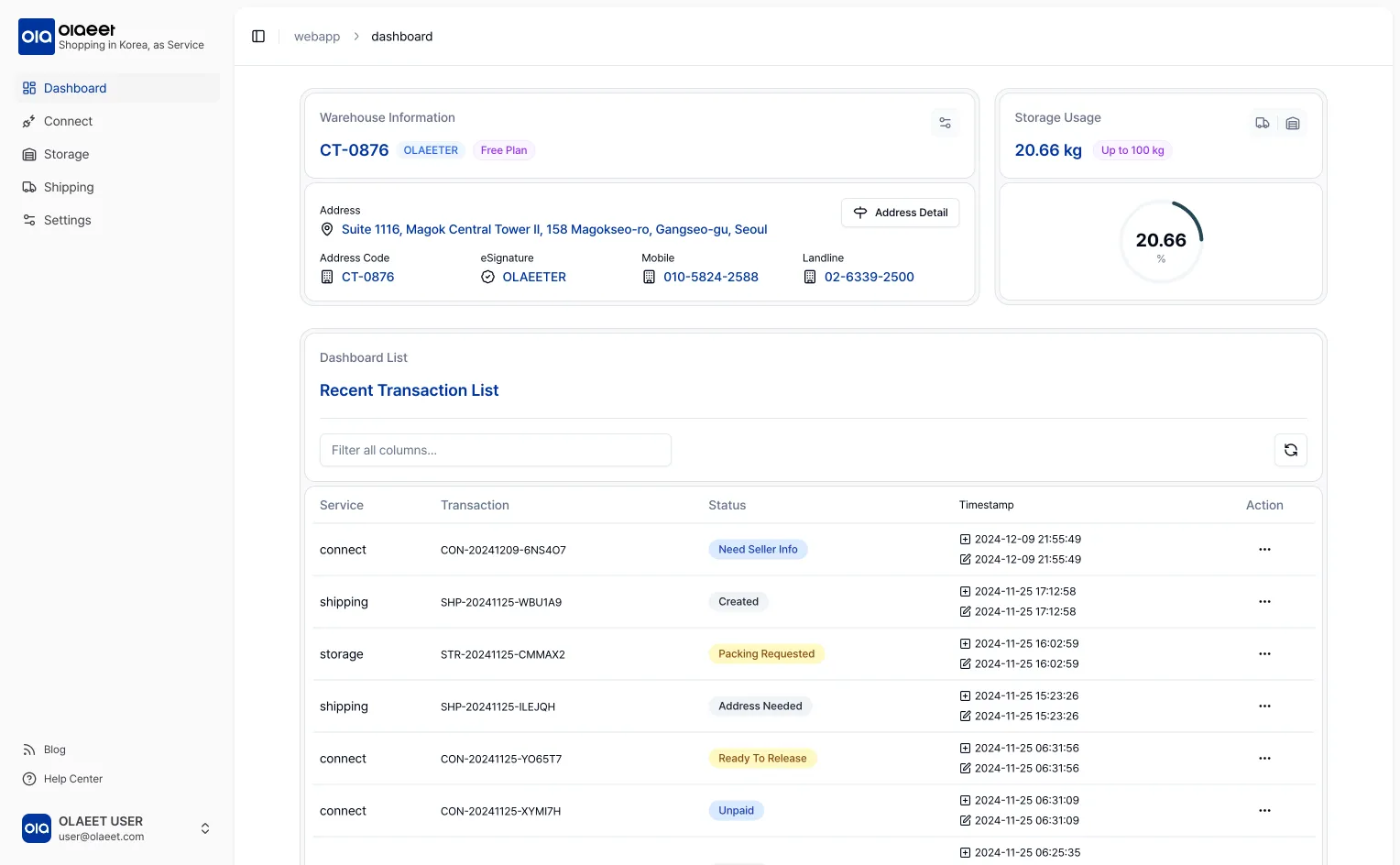Open the Help Center
The height and width of the screenshot is (865, 1400).
coord(73,779)
